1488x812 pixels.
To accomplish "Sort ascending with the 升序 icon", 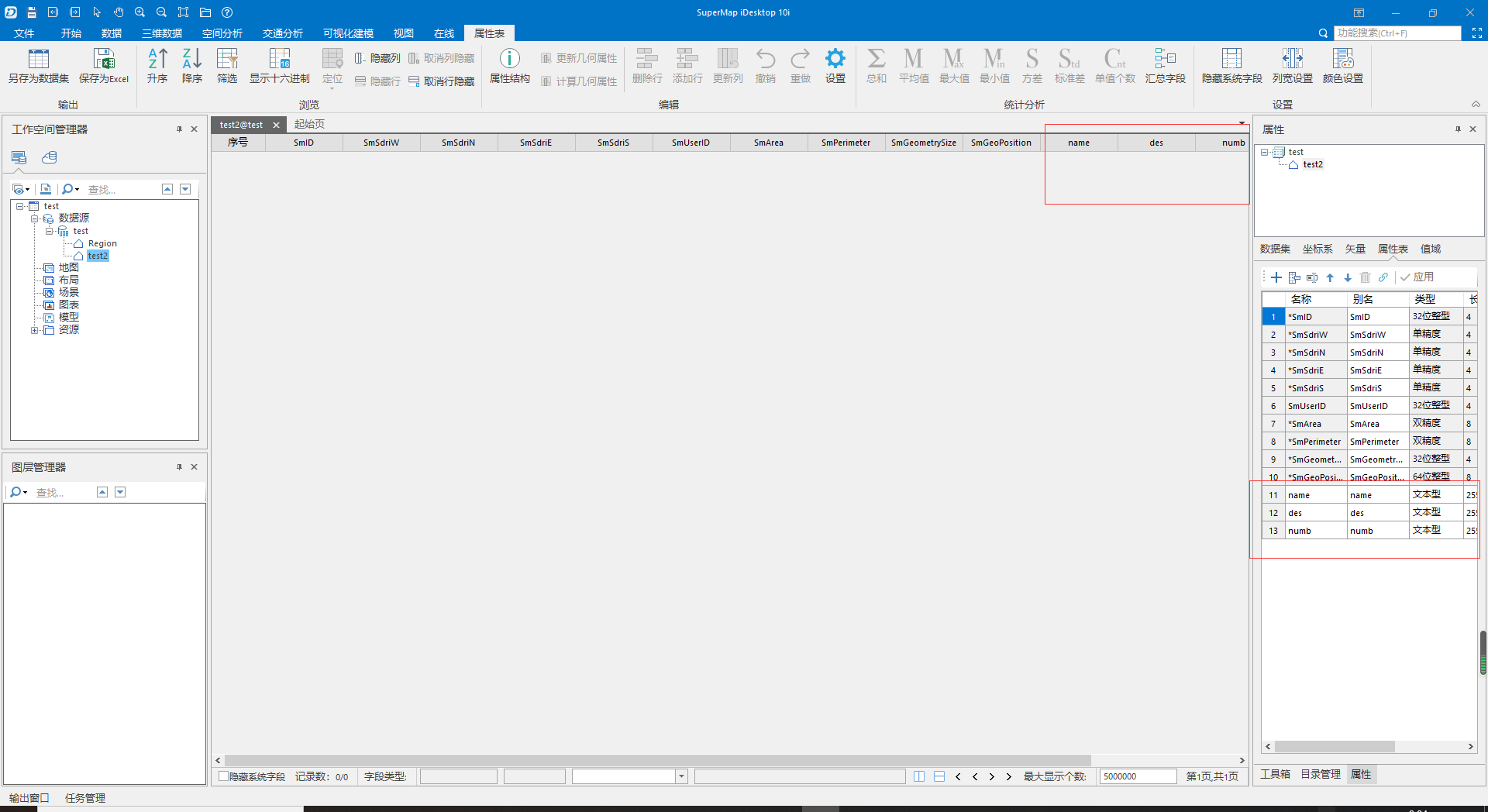I will pyautogui.click(x=157, y=59).
